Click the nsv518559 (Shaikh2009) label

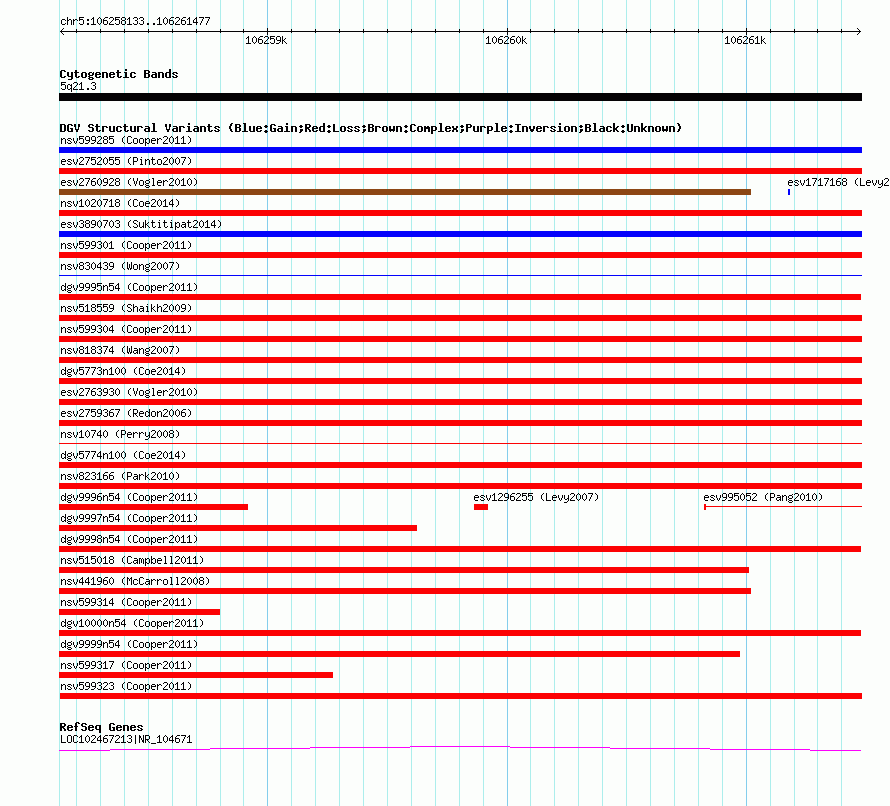click(126, 308)
